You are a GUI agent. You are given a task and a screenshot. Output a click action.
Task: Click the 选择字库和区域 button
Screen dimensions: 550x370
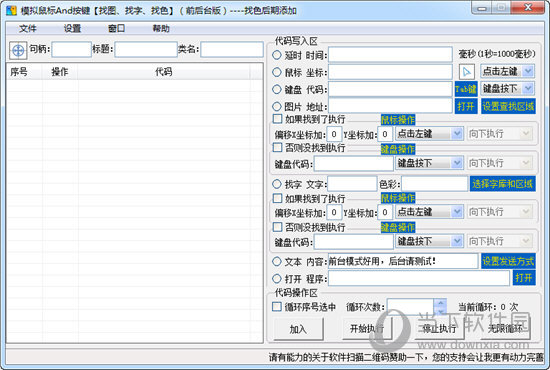(503, 184)
